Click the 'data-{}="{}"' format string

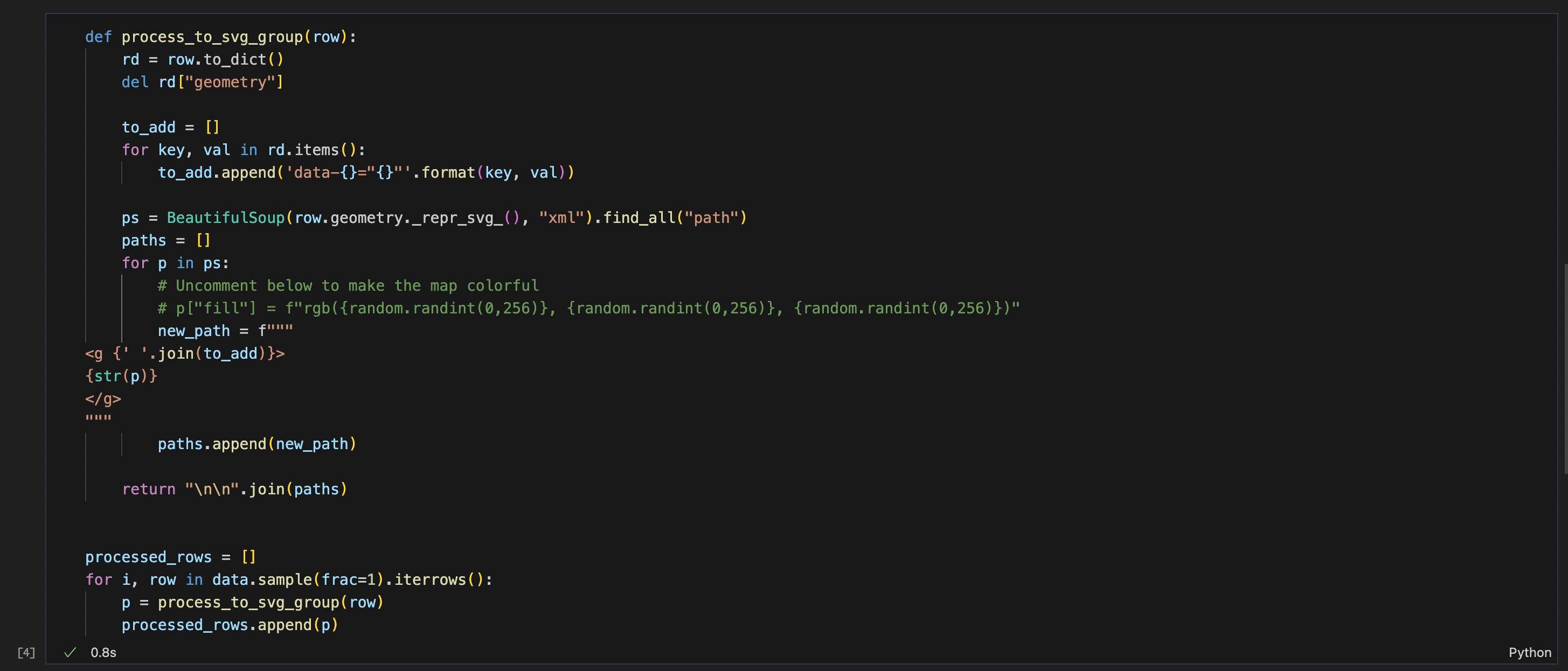[349, 173]
